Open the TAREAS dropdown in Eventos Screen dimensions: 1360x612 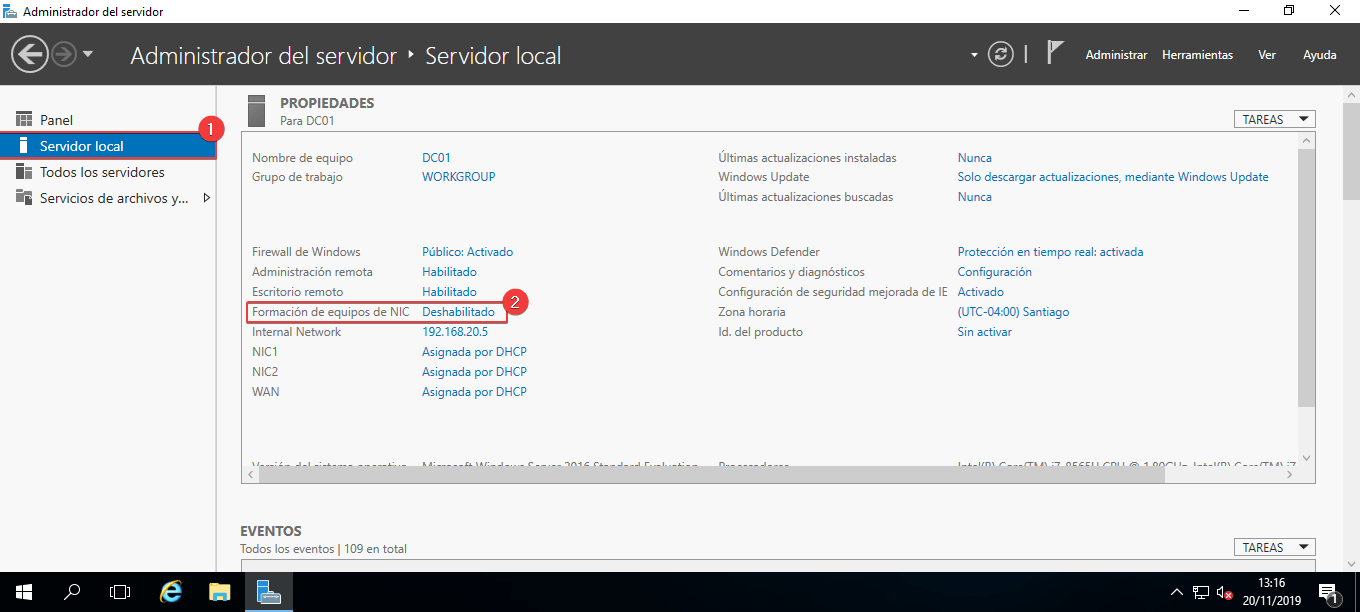pos(1274,546)
